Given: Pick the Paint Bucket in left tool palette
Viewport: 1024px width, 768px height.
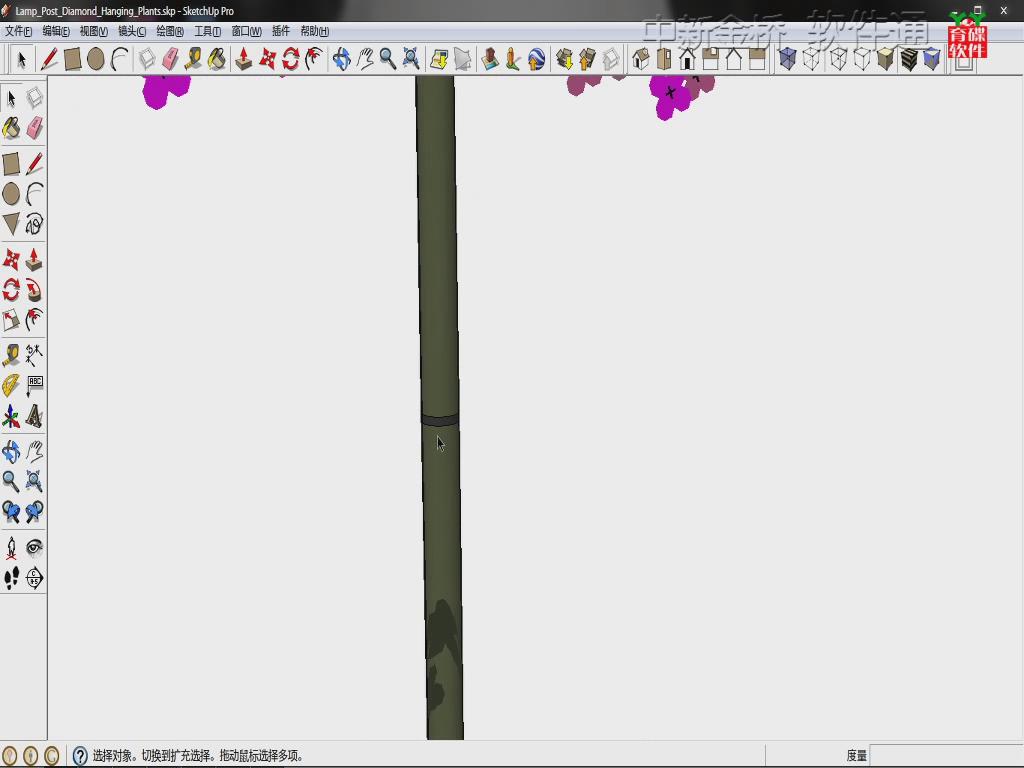Looking at the screenshot, I should (11, 128).
